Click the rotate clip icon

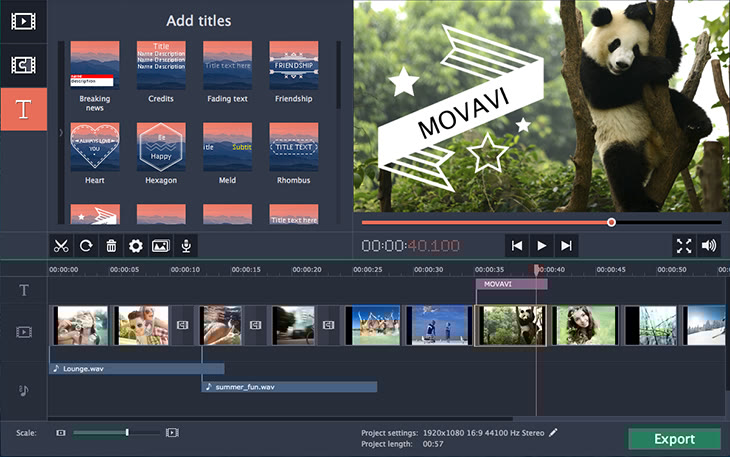[x=86, y=245]
